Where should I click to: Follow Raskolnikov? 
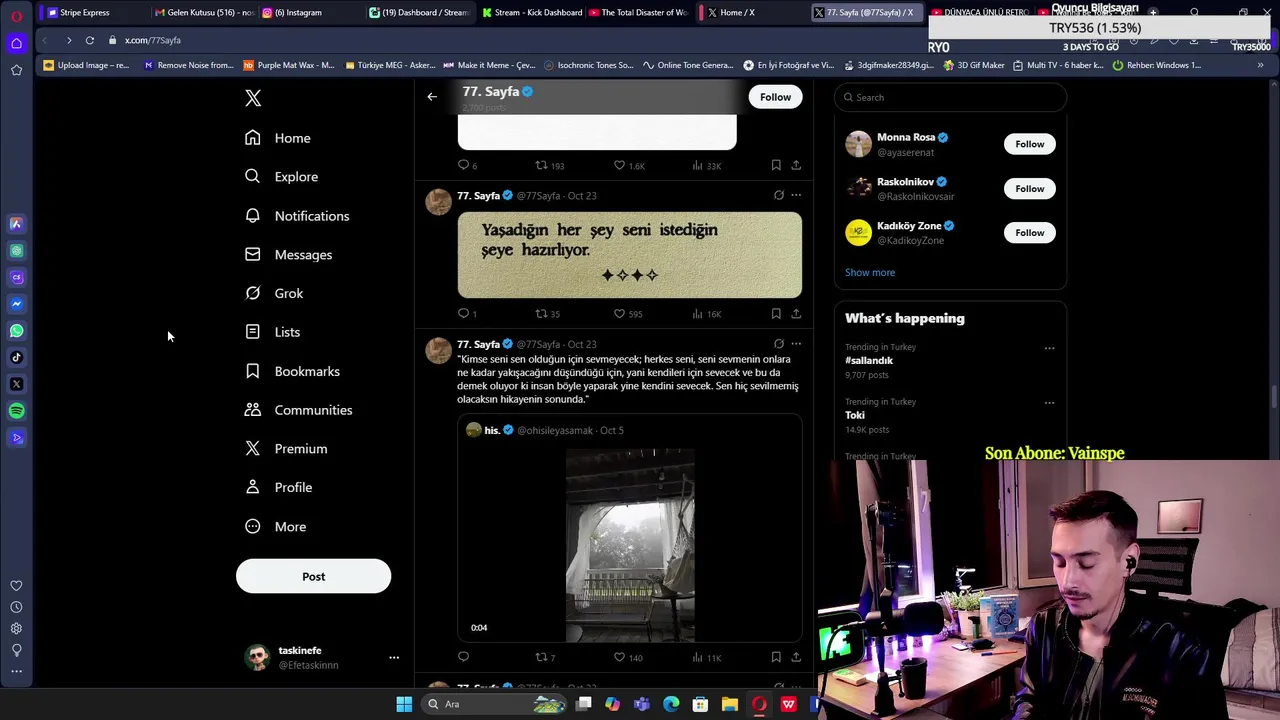[x=1029, y=188]
